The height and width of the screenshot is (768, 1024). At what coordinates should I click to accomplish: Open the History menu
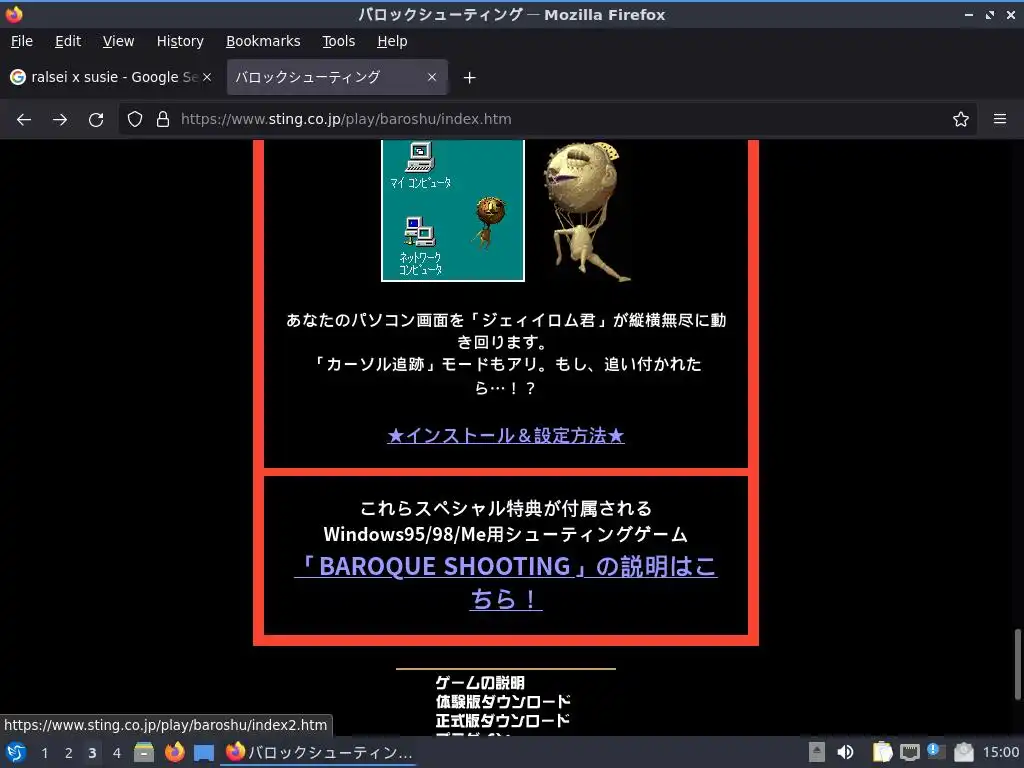click(x=180, y=41)
